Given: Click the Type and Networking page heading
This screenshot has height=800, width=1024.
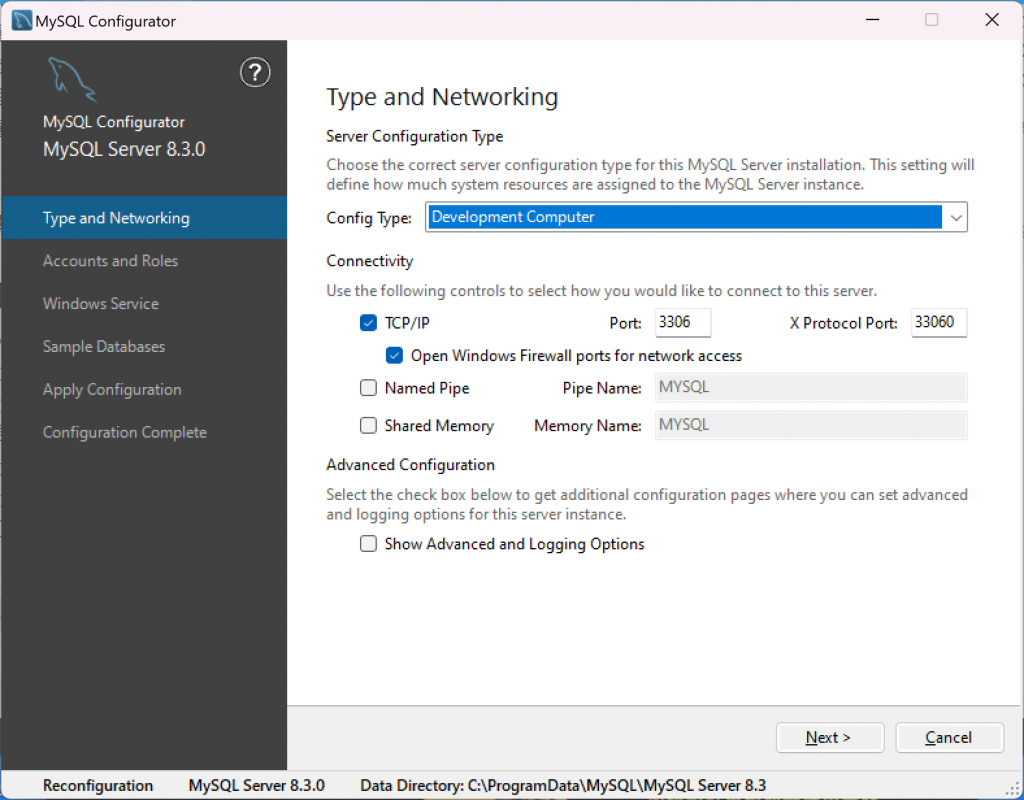Looking at the screenshot, I should coord(442,97).
